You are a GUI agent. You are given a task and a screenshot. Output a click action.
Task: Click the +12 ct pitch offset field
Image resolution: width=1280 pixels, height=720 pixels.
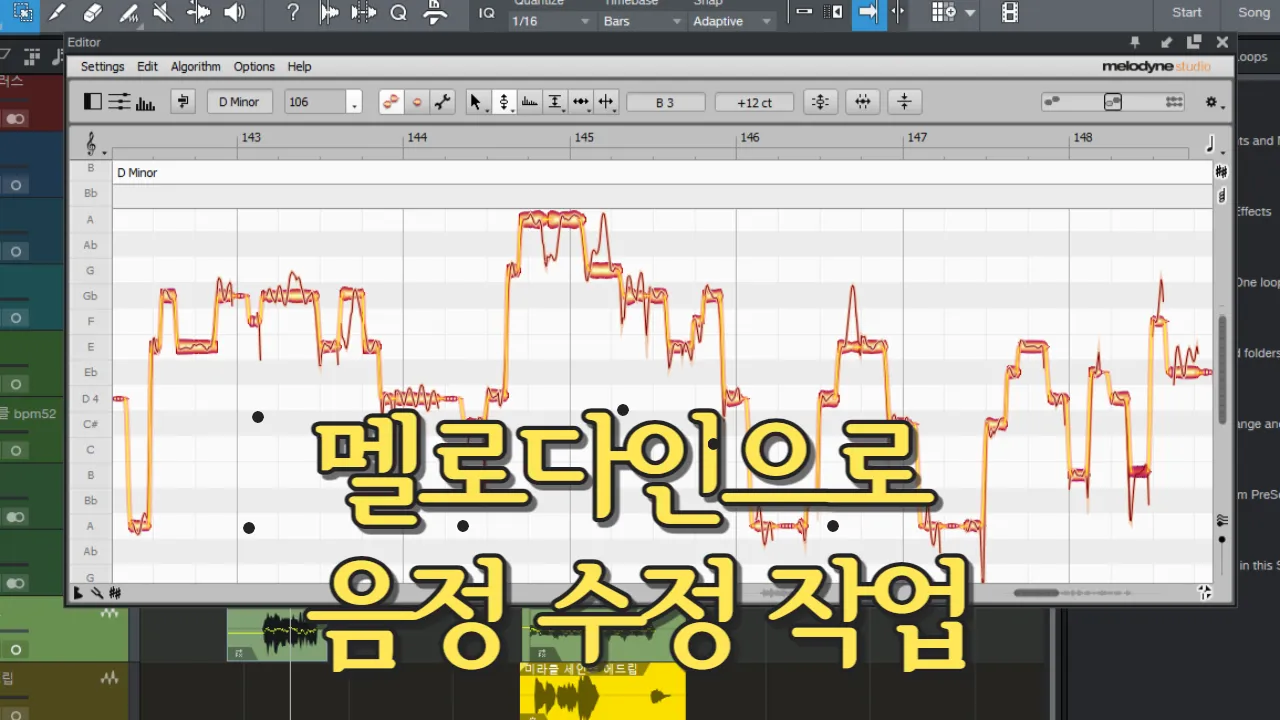point(754,102)
